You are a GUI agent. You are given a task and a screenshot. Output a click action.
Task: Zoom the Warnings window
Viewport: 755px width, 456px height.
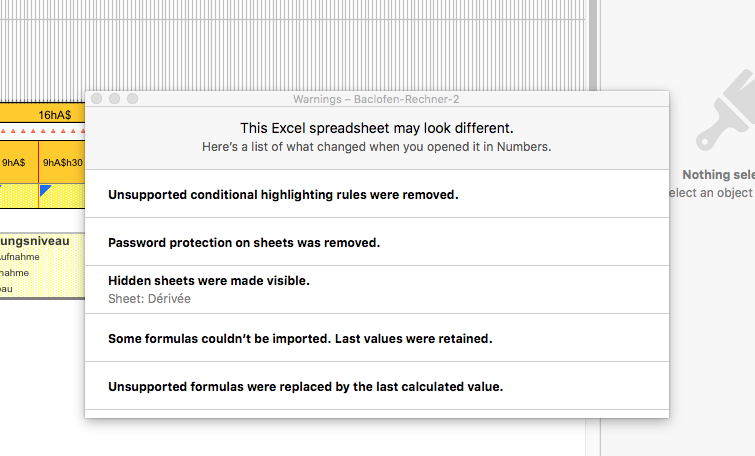(x=131, y=99)
